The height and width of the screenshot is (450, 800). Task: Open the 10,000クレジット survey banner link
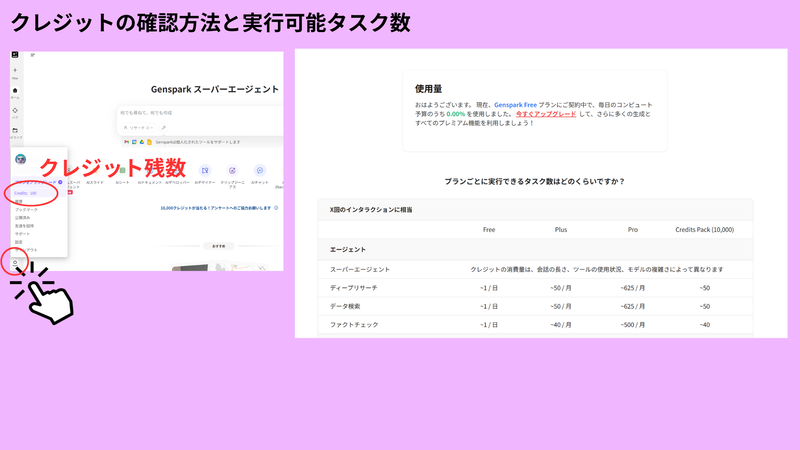tap(216, 208)
